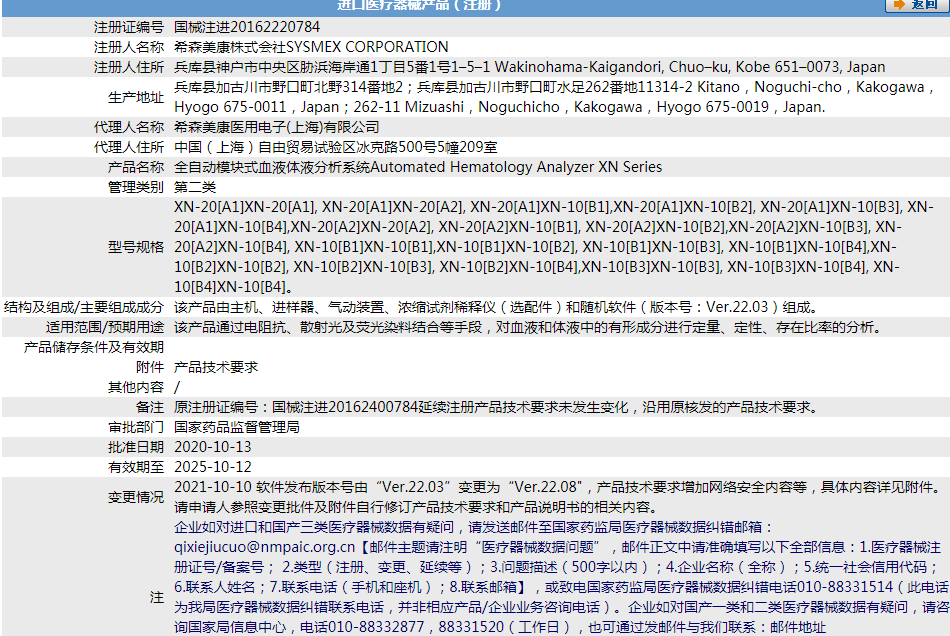The image size is (950, 636).
Task: Click the 批准日期 label
Action: point(136,447)
